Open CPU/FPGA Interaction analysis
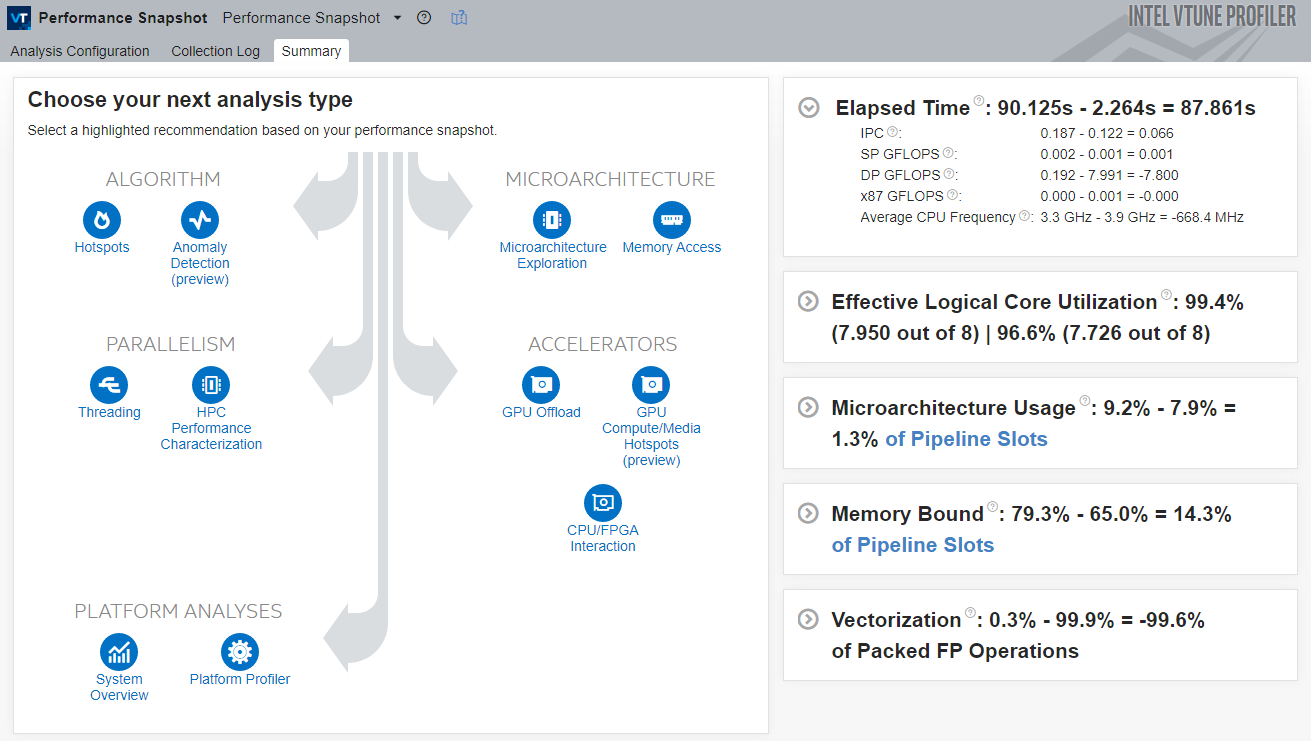 [x=603, y=503]
